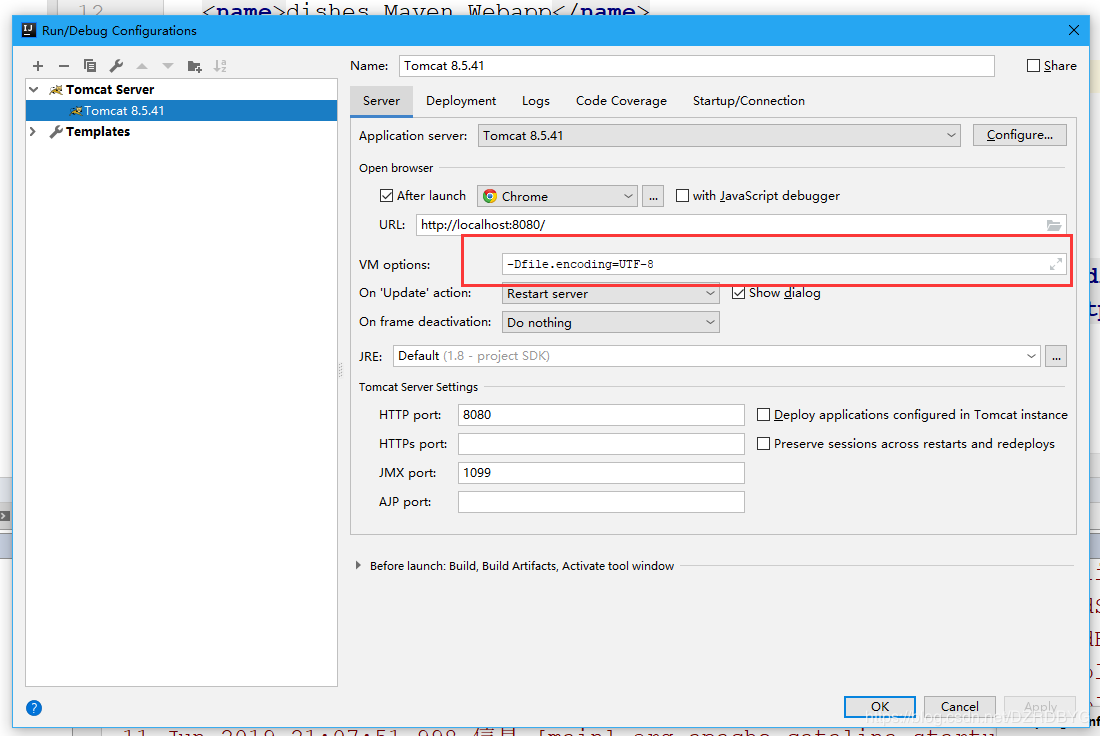The image size is (1100, 736).
Task: Open JRE browse ellipsis button
Action: (1056, 356)
